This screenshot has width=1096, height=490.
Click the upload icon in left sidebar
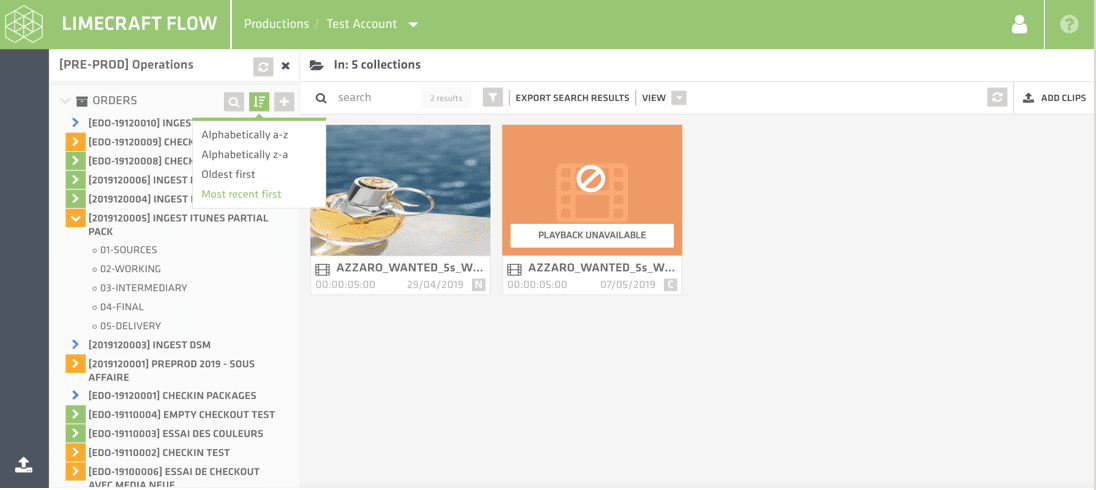(x=24, y=464)
